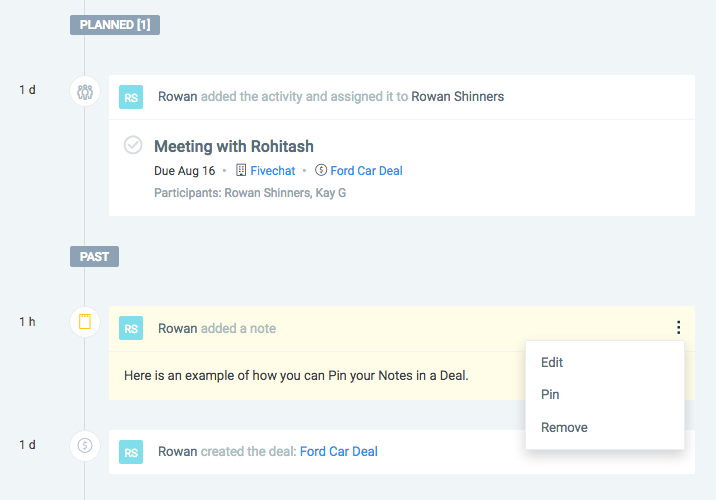Open the Ford Car Deal link in meeting

pos(366,171)
